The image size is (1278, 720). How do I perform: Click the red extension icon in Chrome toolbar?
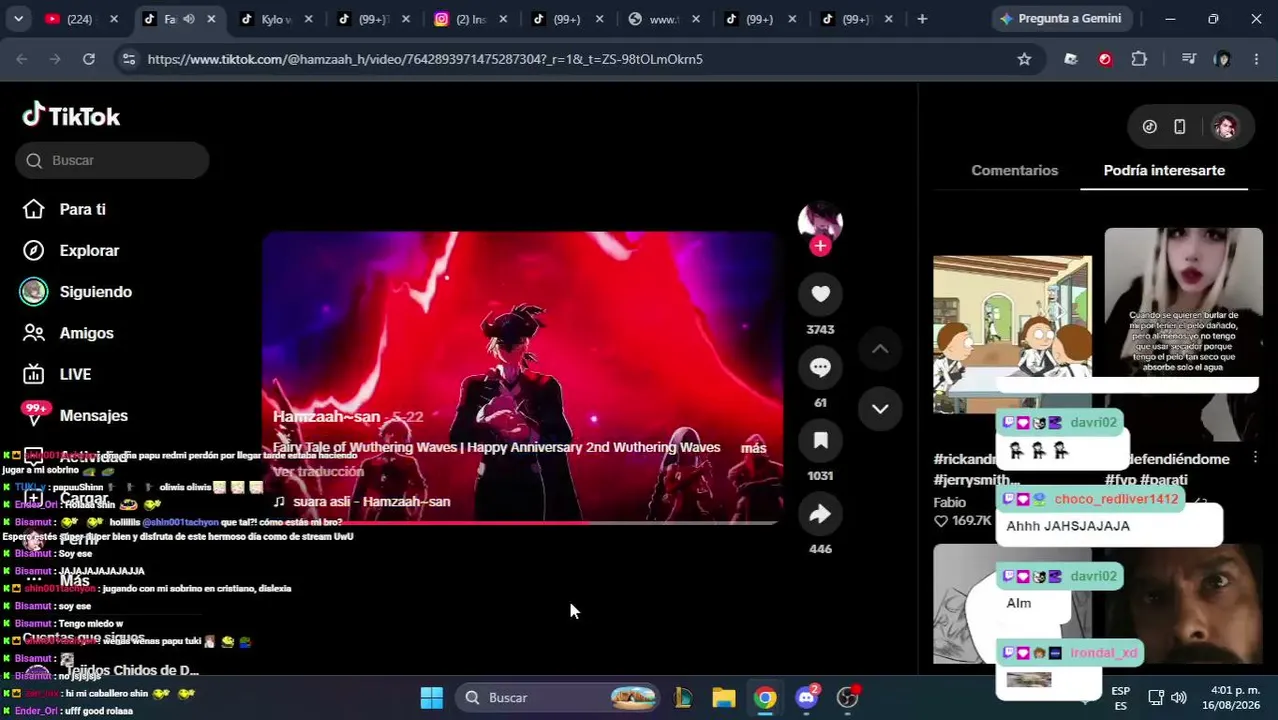(1105, 59)
